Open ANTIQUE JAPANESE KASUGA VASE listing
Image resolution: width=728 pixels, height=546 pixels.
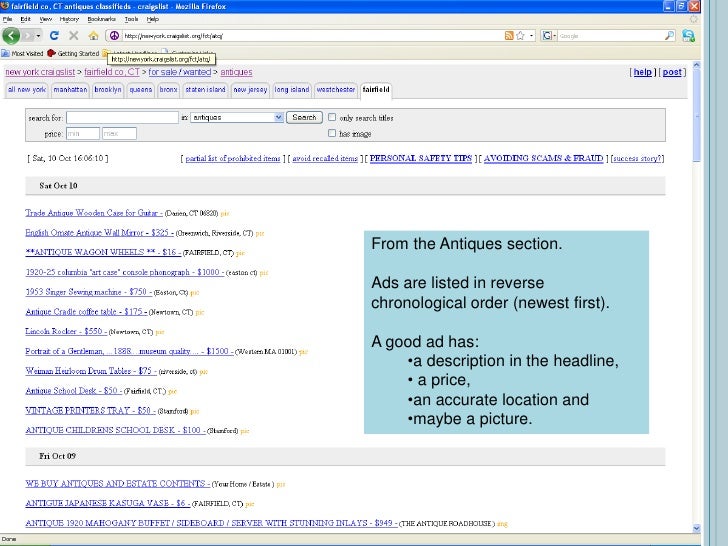(x=108, y=503)
